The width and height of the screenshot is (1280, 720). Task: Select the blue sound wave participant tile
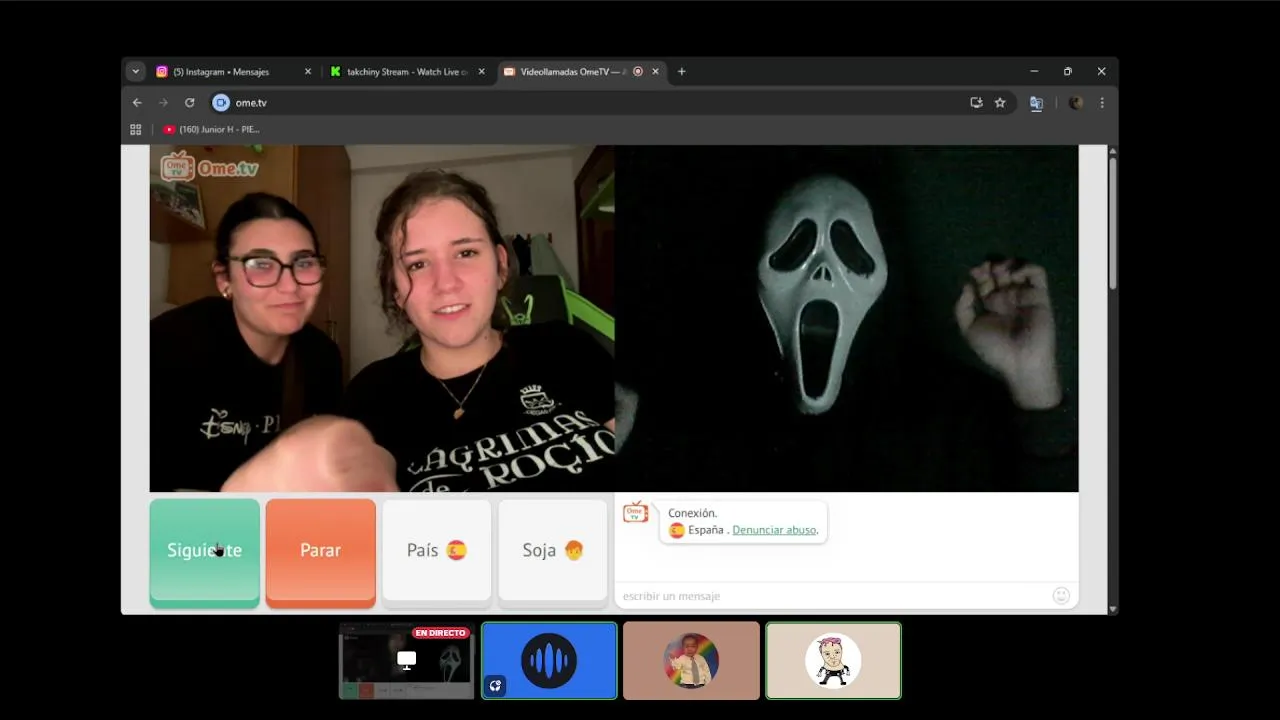click(x=549, y=660)
